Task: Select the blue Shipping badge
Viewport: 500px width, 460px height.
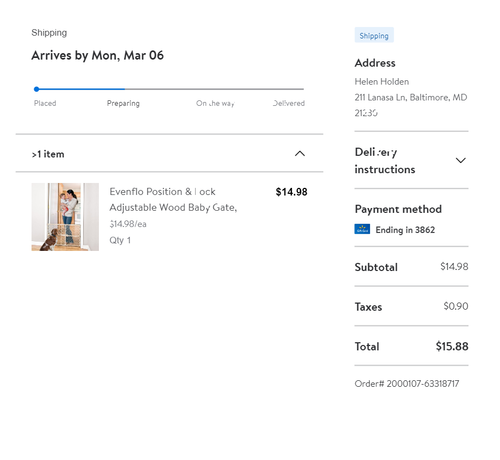Action: coord(374,35)
